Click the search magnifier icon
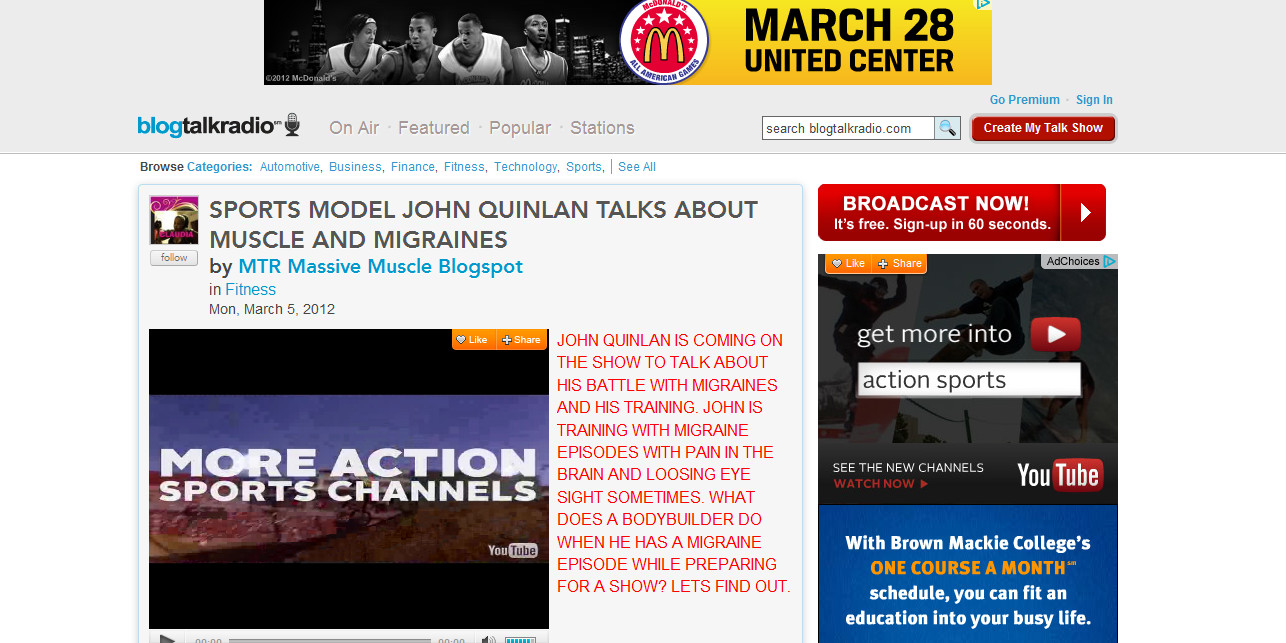The width and height of the screenshot is (1286, 643). click(947, 128)
